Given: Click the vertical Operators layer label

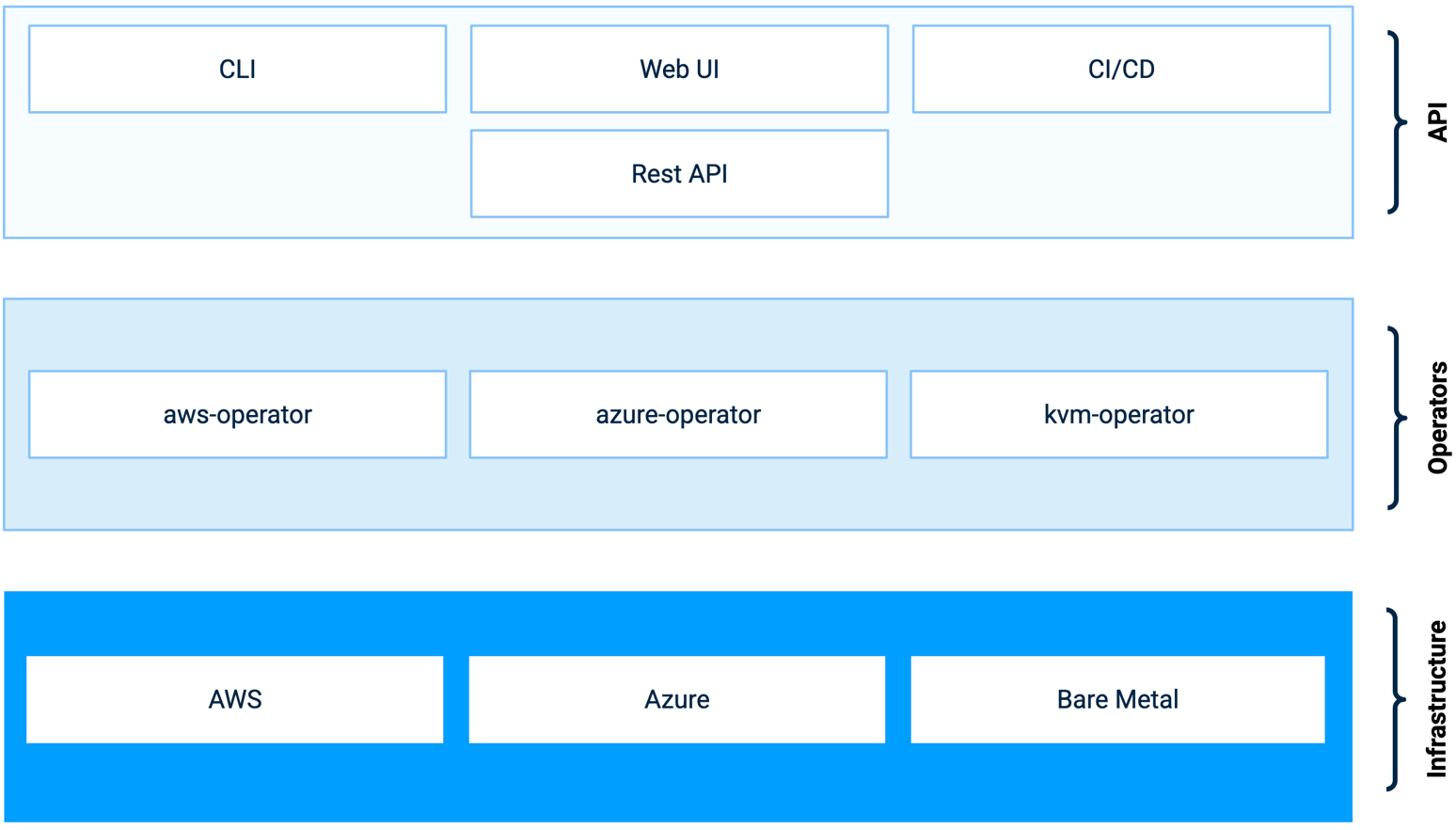Looking at the screenshot, I should point(1437,418).
